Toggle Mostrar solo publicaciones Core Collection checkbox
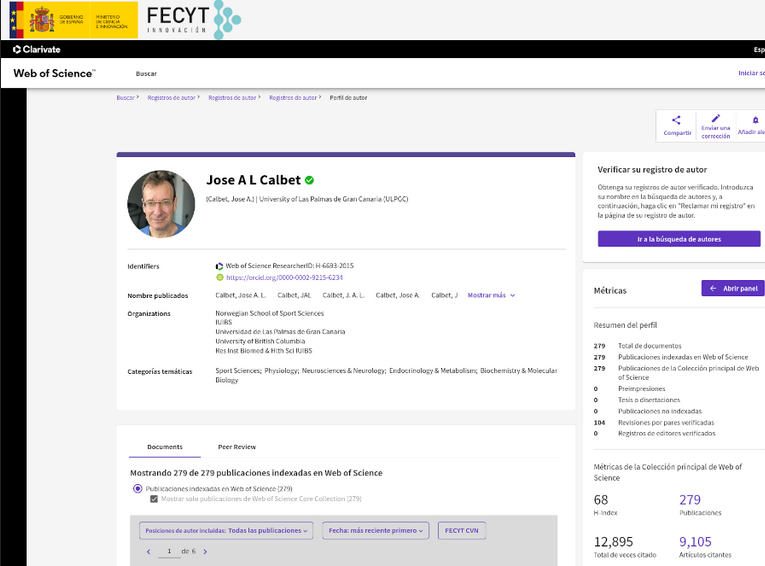Image resolution: width=765 pixels, height=566 pixels. [x=154, y=499]
